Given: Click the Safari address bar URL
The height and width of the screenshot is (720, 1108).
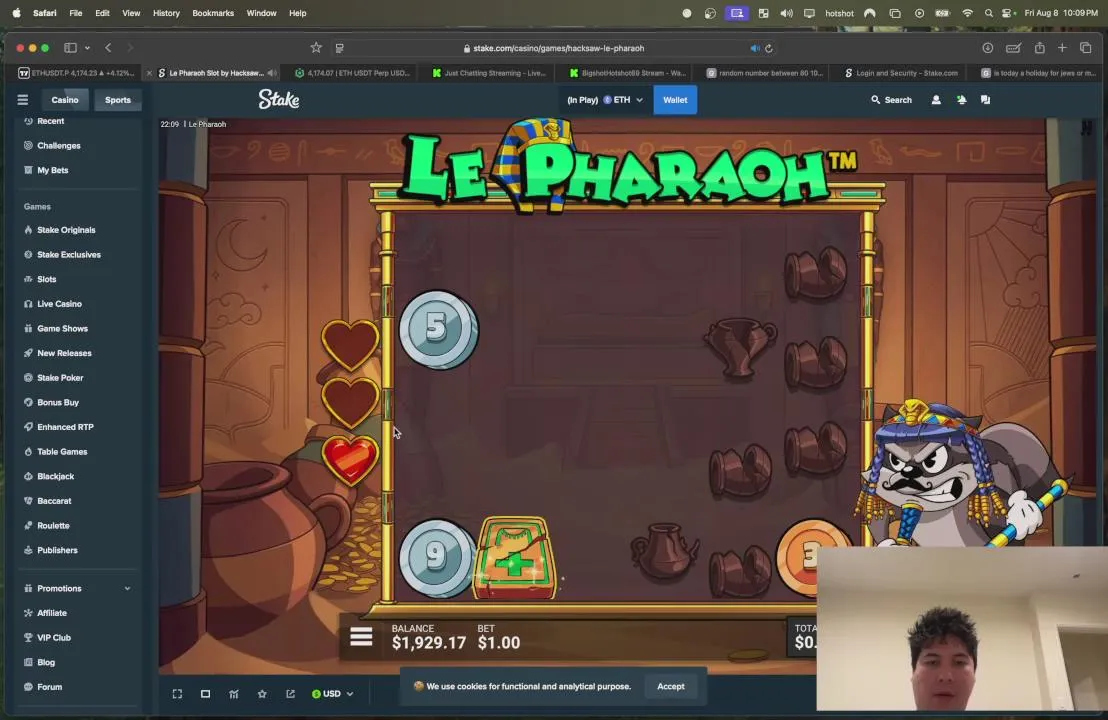Looking at the screenshot, I should click(x=558, y=48).
